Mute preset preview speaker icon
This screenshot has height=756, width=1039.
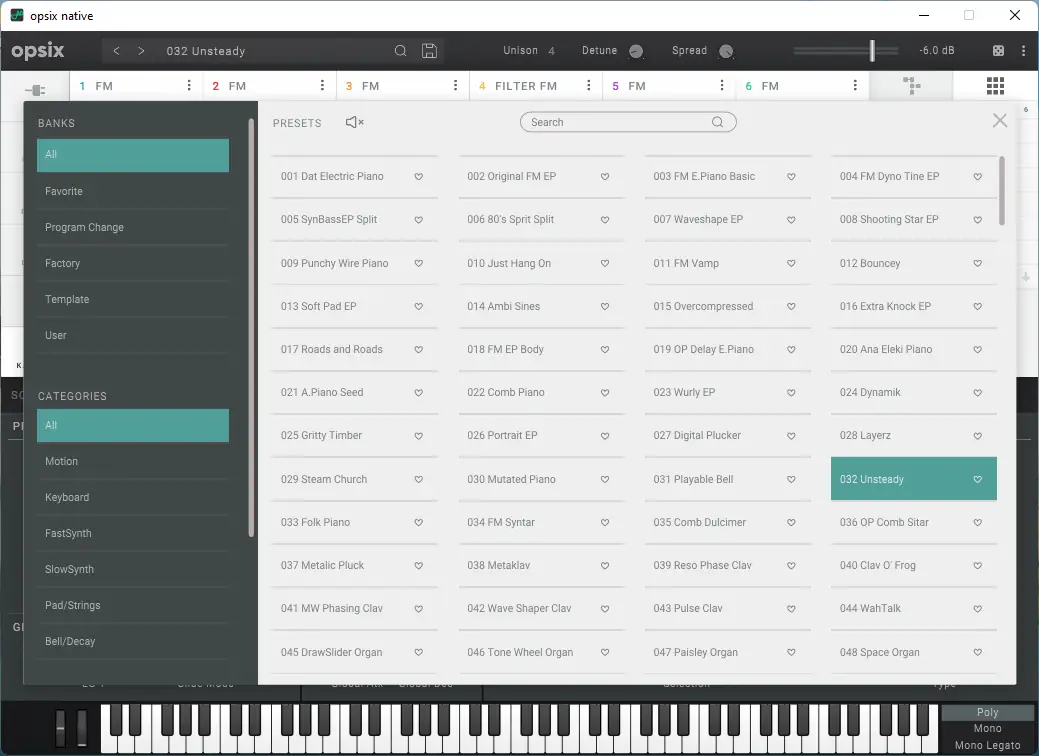point(355,123)
